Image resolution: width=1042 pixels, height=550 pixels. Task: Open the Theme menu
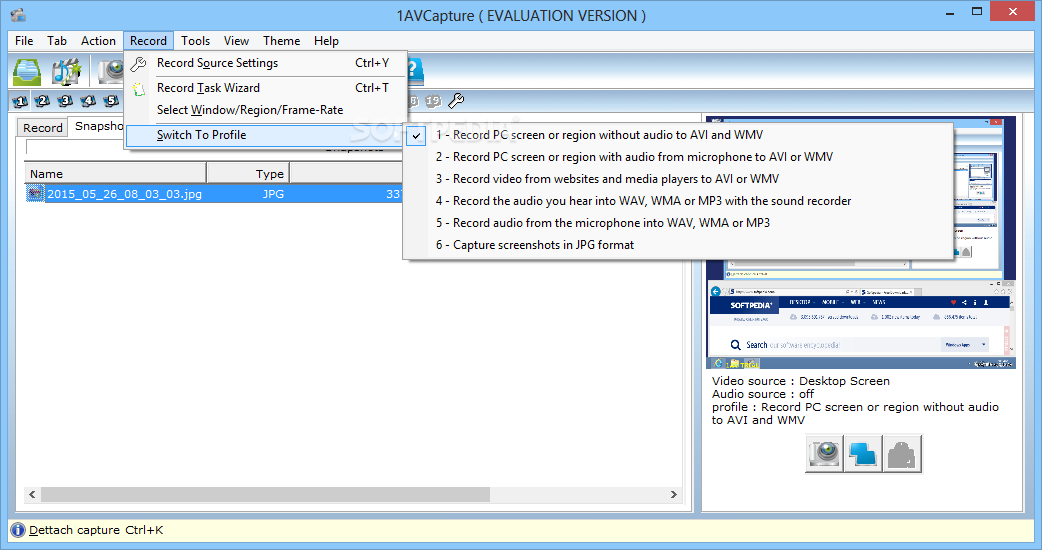[281, 41]
